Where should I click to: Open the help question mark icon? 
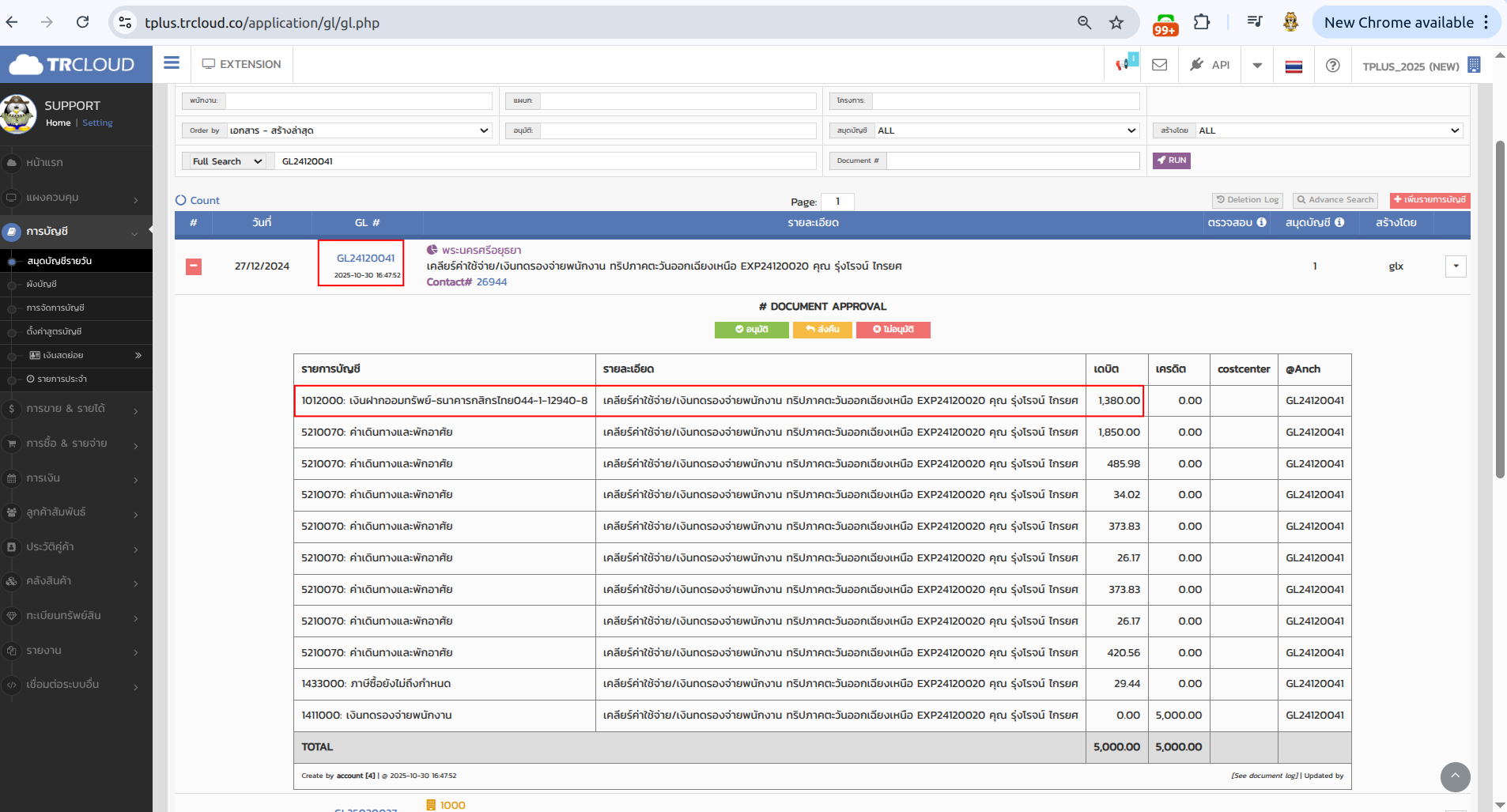point(1332,65)
